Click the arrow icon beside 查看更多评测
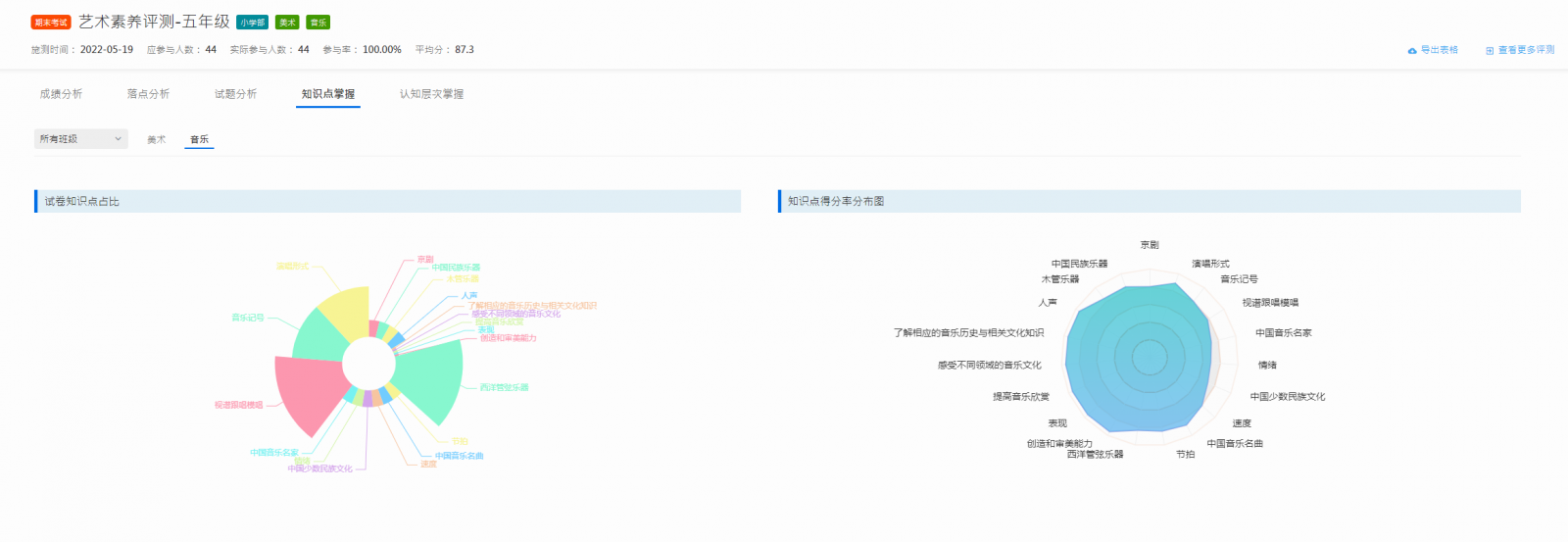 pos(1490,50)
